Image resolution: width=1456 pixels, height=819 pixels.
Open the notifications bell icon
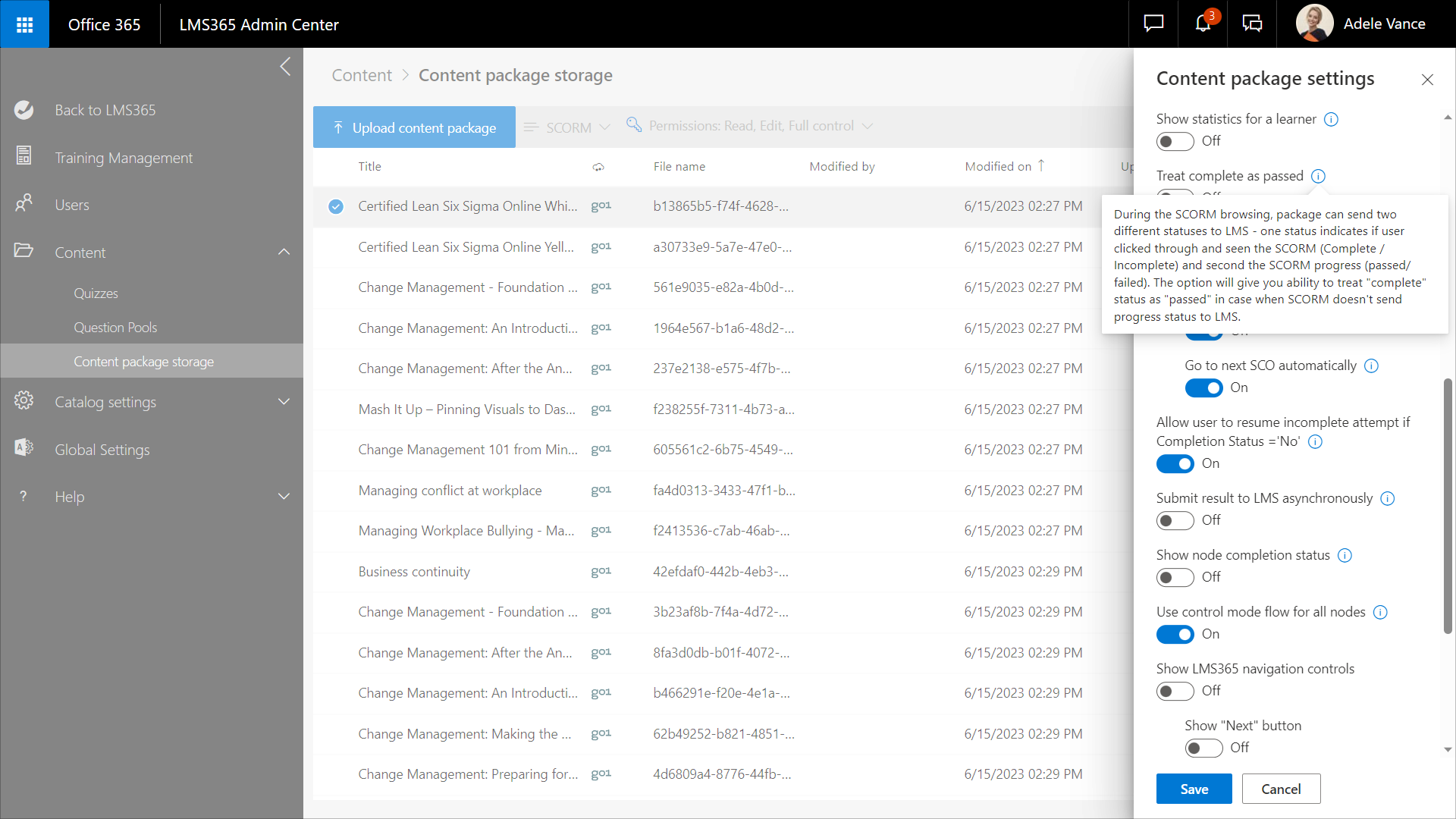point(1203,24)
